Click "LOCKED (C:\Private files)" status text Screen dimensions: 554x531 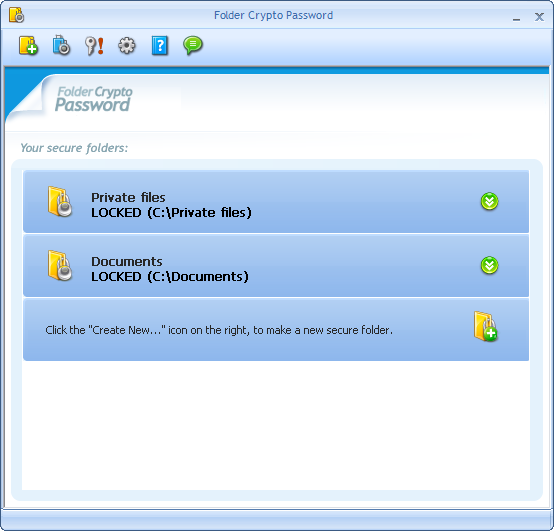[x=171, y=213]
